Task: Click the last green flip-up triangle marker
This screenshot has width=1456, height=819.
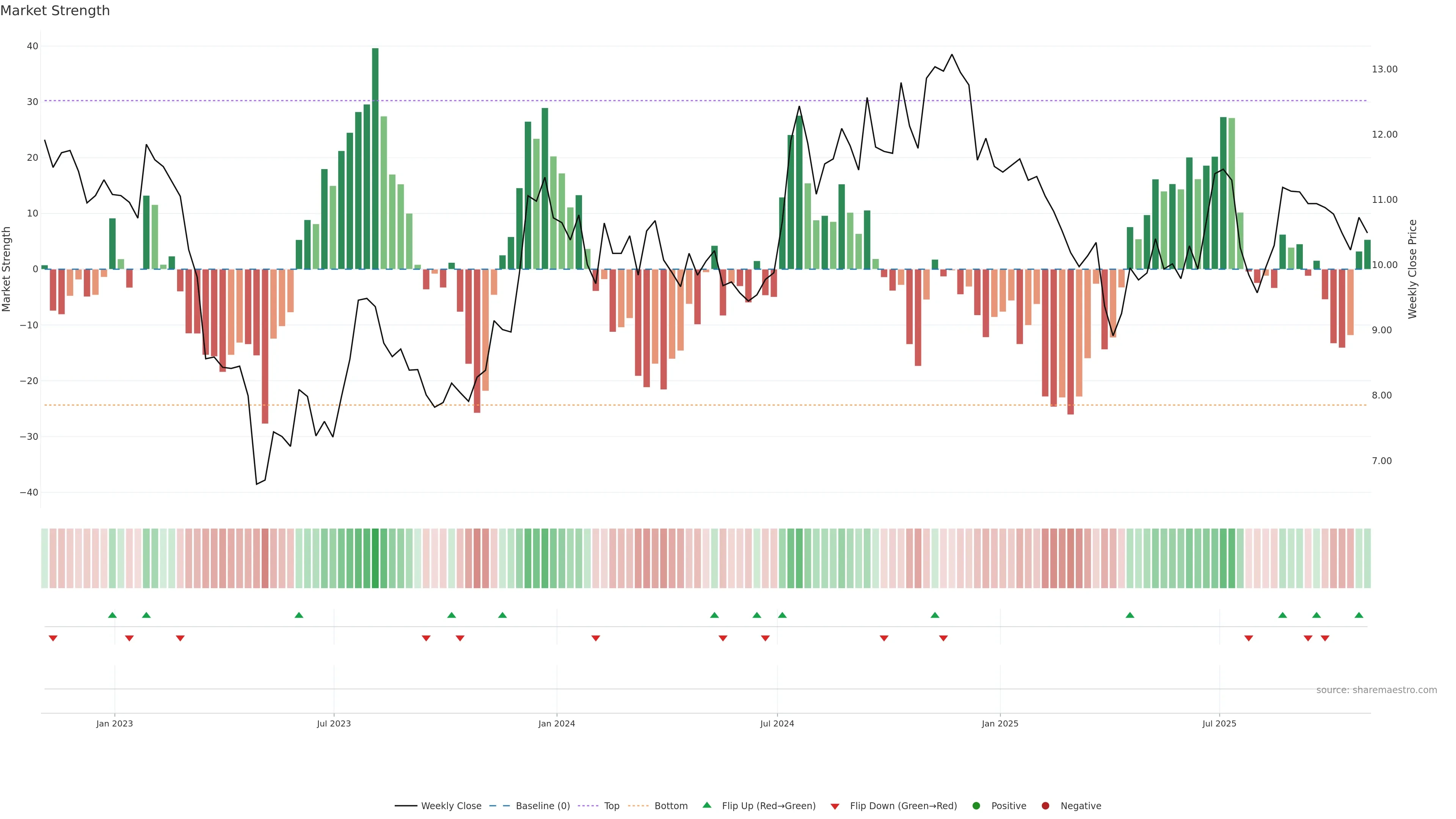Action: (x=1359, y=615)
